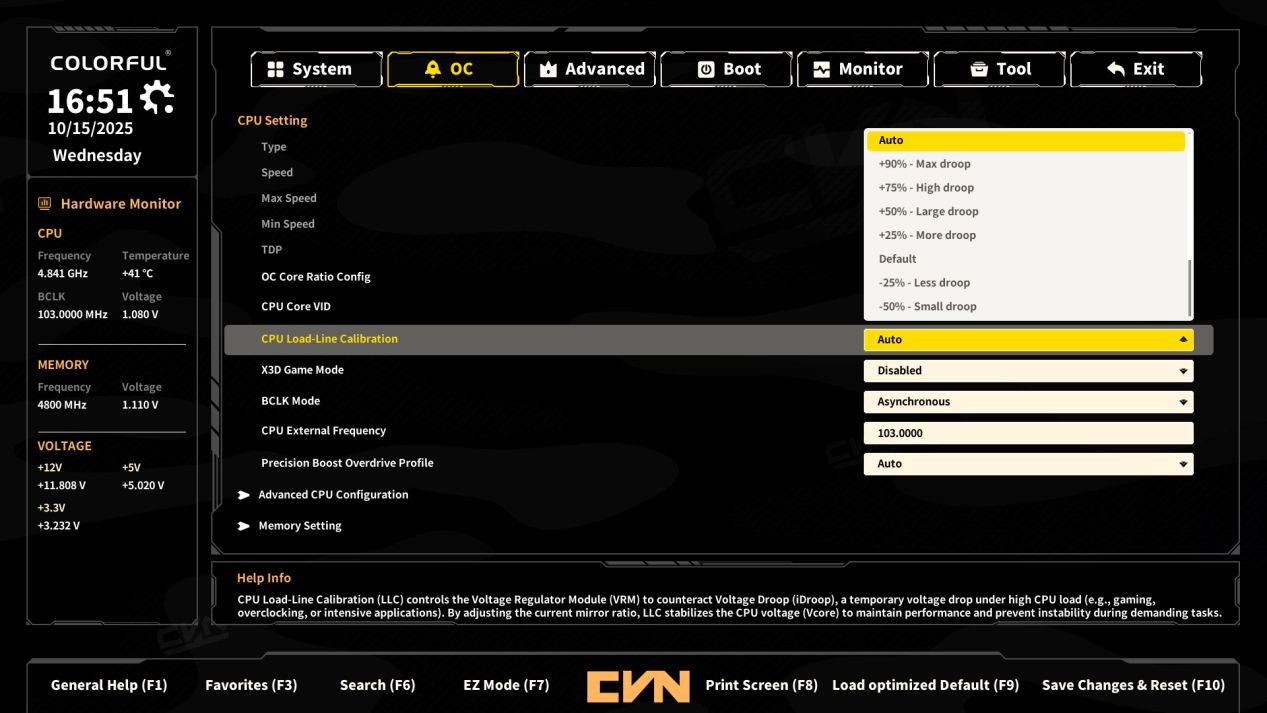Click the memory frequency 4800 MHz
The image size is (1267, 713).
62,406
